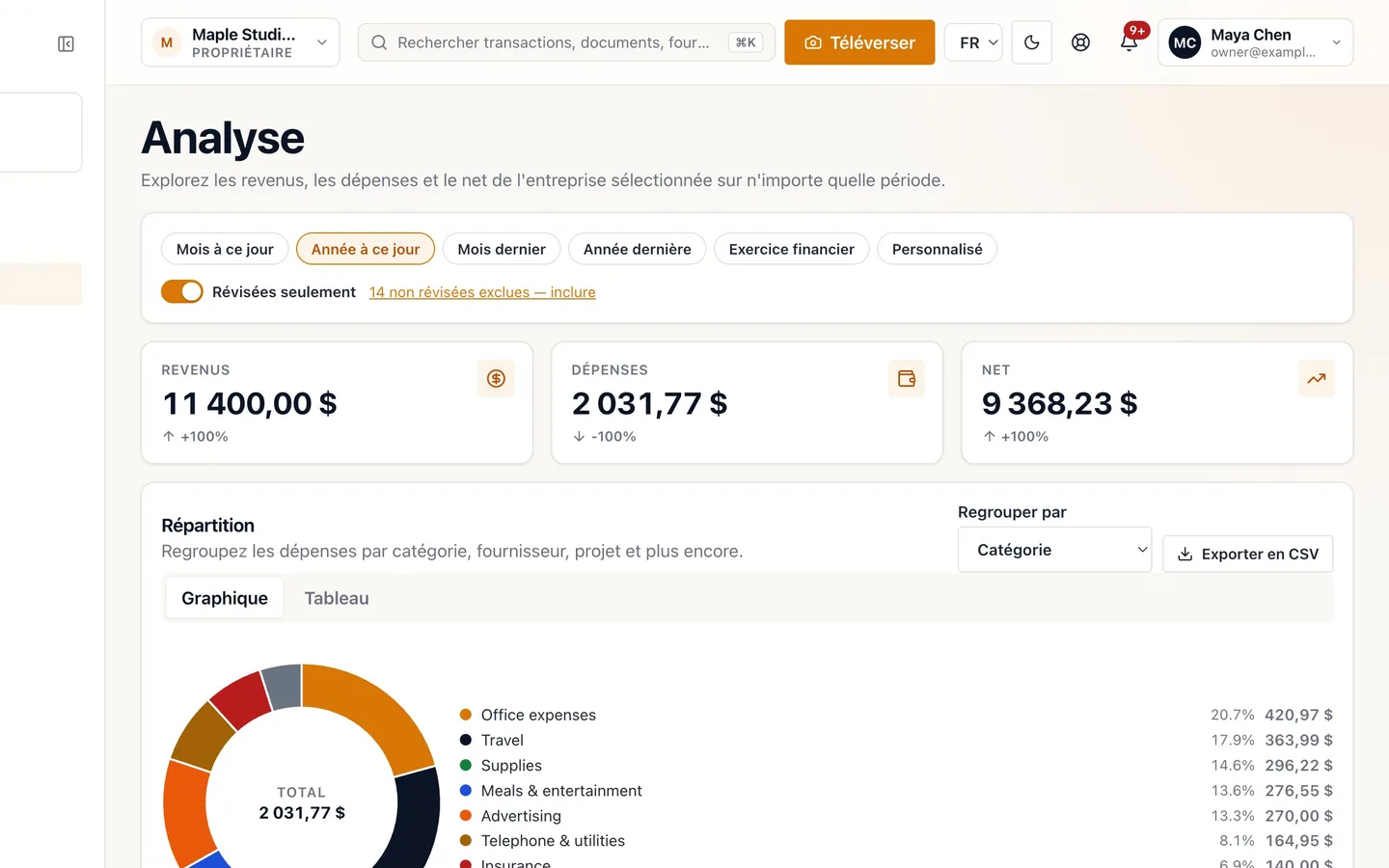The height and width of the screenshot is (868, 1389).
Task: Click the 363,99 $ Travel amount
Action: (1298, 740)
